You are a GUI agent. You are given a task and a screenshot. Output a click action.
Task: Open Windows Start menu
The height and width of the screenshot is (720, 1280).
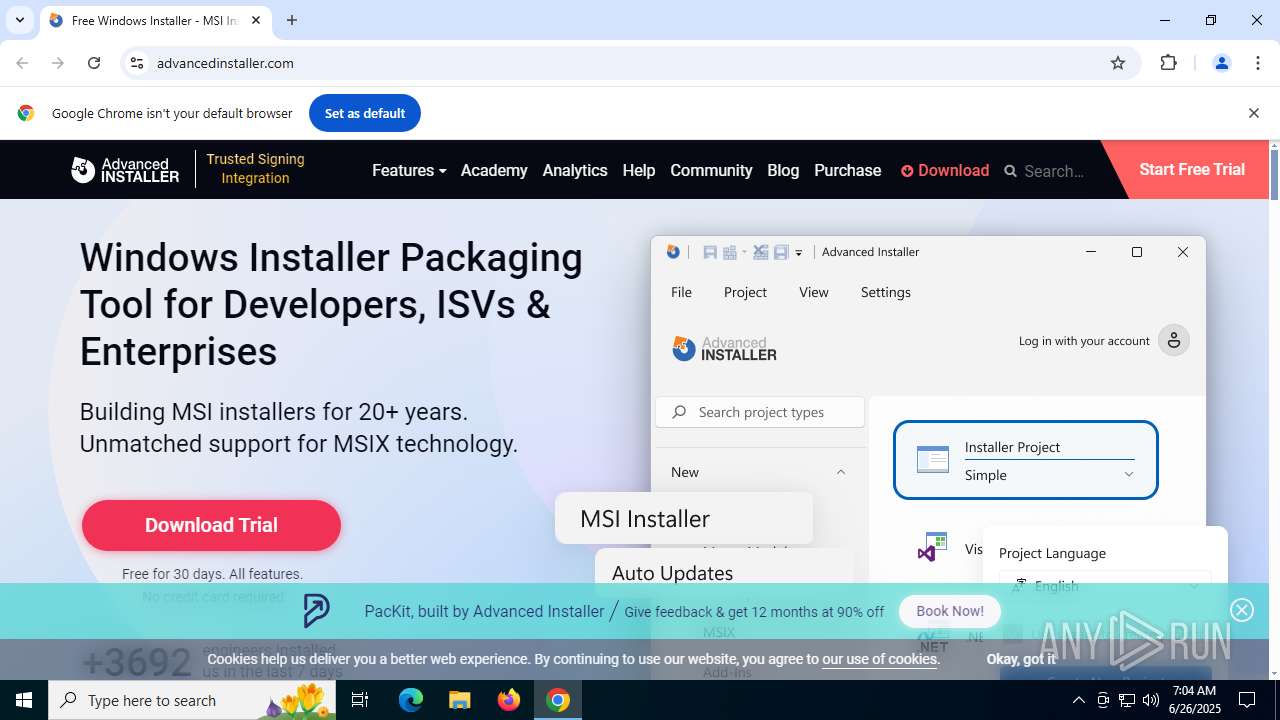point(24,700)
